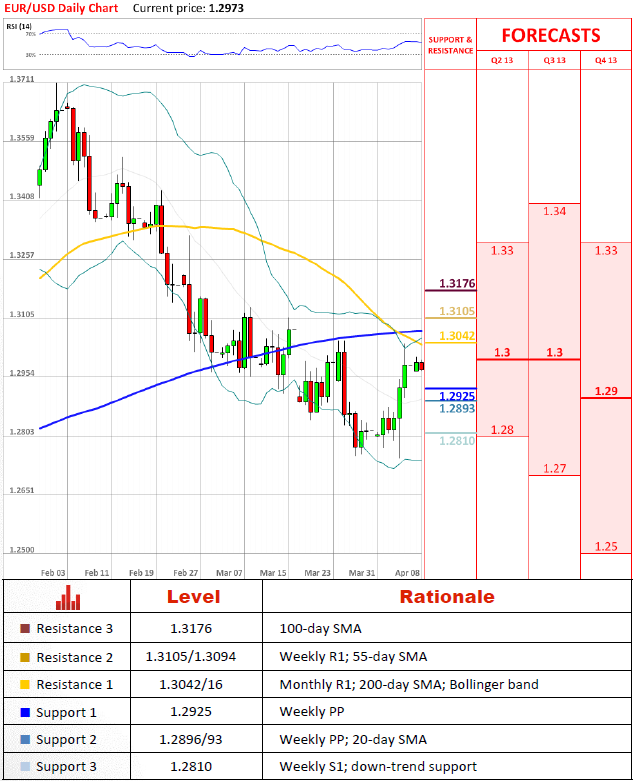Click the Current price 1.2973 text
634x781 pixels.
click(x=188, y=8)
